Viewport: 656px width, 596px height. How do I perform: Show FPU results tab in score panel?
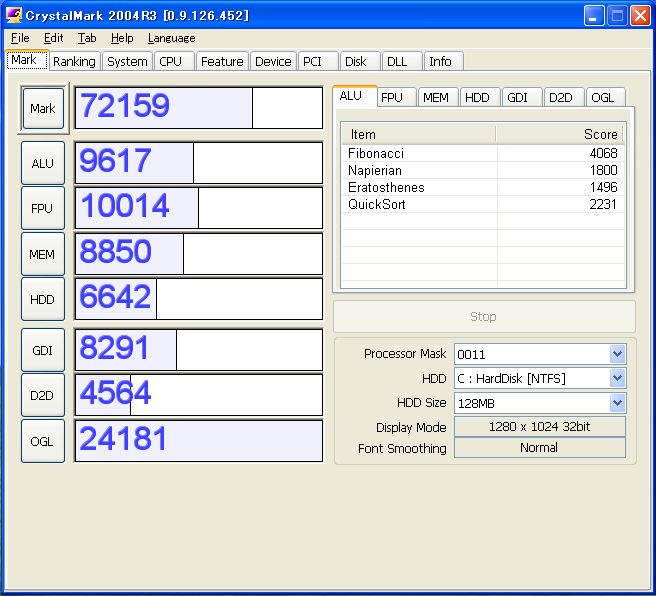coord(396,97)
